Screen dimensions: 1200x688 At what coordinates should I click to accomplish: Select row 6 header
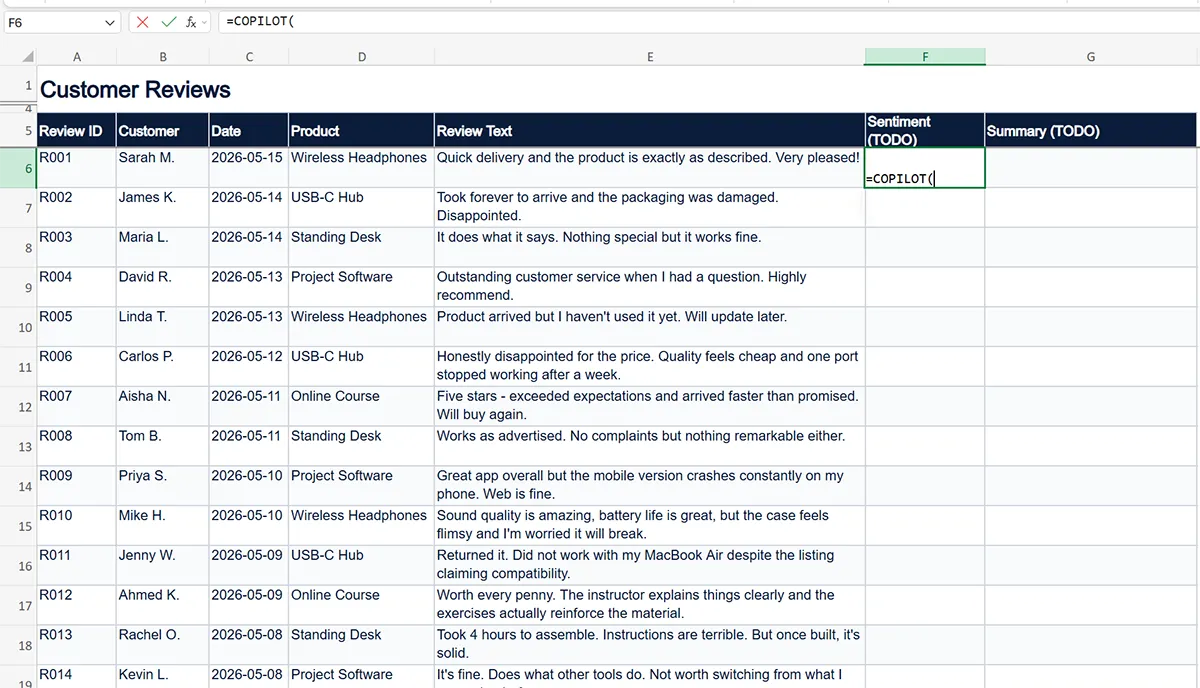[x=19, y=168]
